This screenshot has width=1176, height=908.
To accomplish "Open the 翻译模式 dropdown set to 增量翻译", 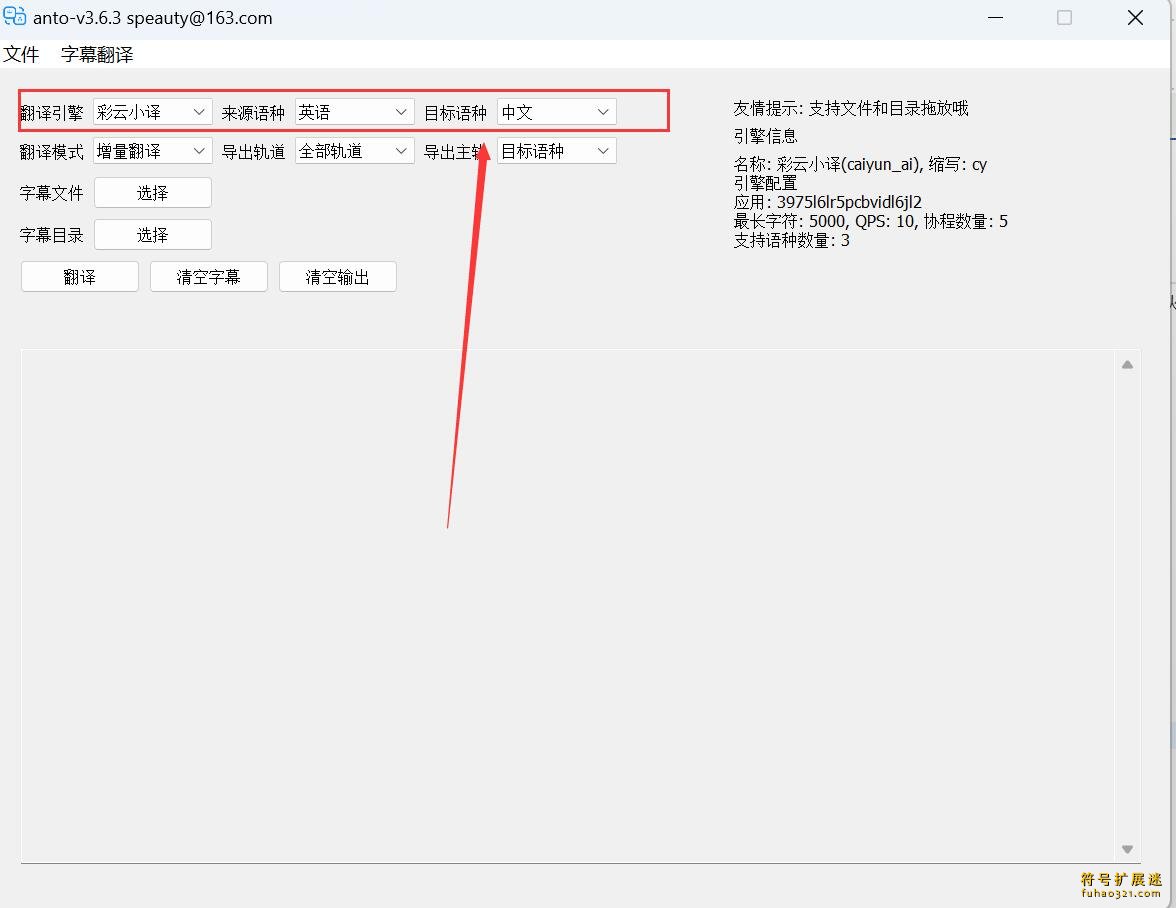I will tap(152, 151).
